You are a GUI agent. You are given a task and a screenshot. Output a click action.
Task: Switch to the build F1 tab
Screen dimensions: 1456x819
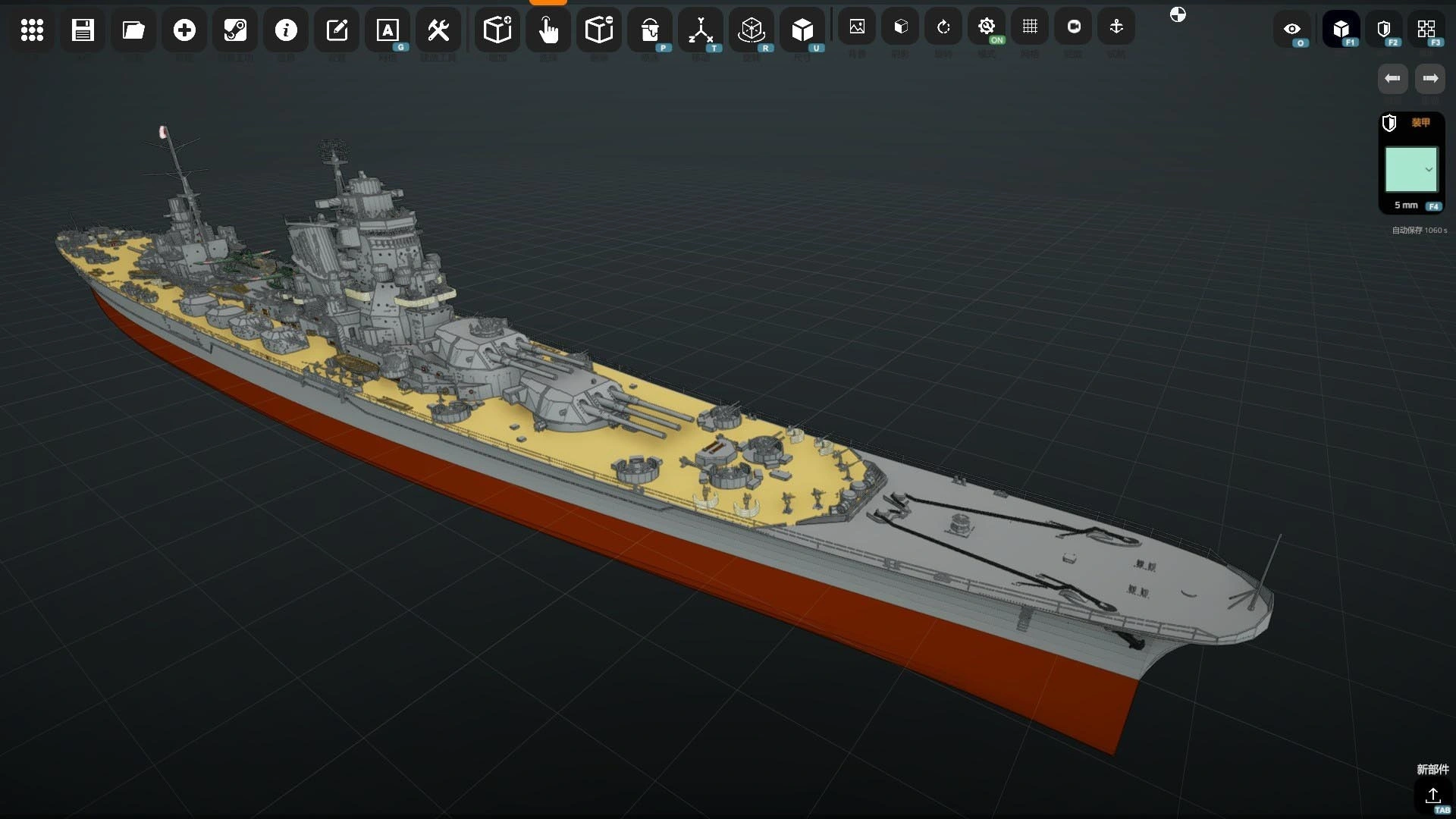(1341, 30)
